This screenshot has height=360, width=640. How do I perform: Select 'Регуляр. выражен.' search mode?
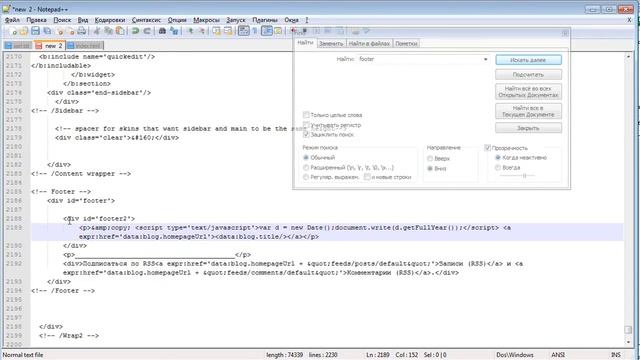[x=306, y=177]
